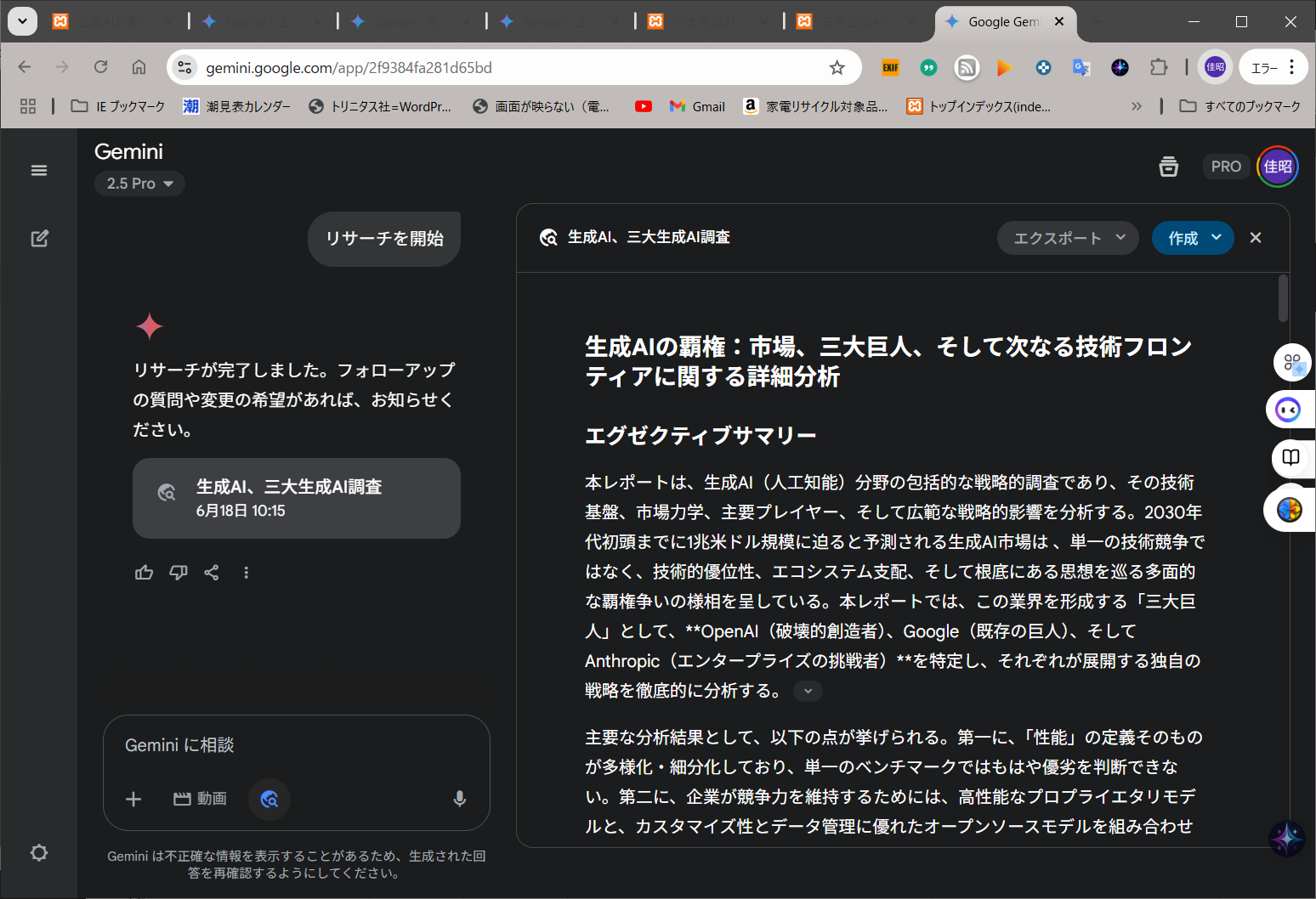
Task: Open the apps grid in bookmarks bar
Action: pos(28,106)
